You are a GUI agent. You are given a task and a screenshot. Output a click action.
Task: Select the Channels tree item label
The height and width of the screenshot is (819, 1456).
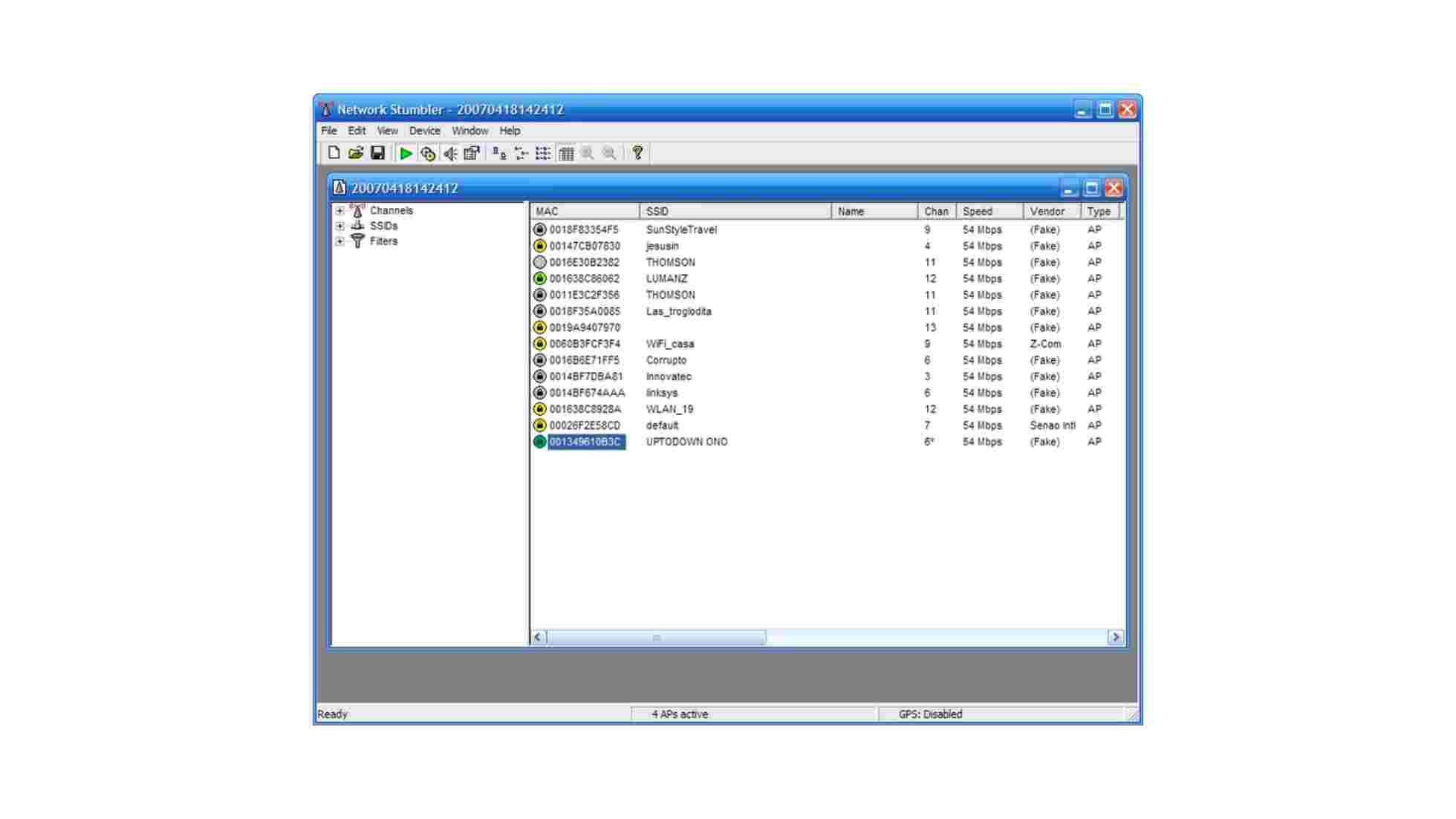pyautogui.click(x=391, y=210)
